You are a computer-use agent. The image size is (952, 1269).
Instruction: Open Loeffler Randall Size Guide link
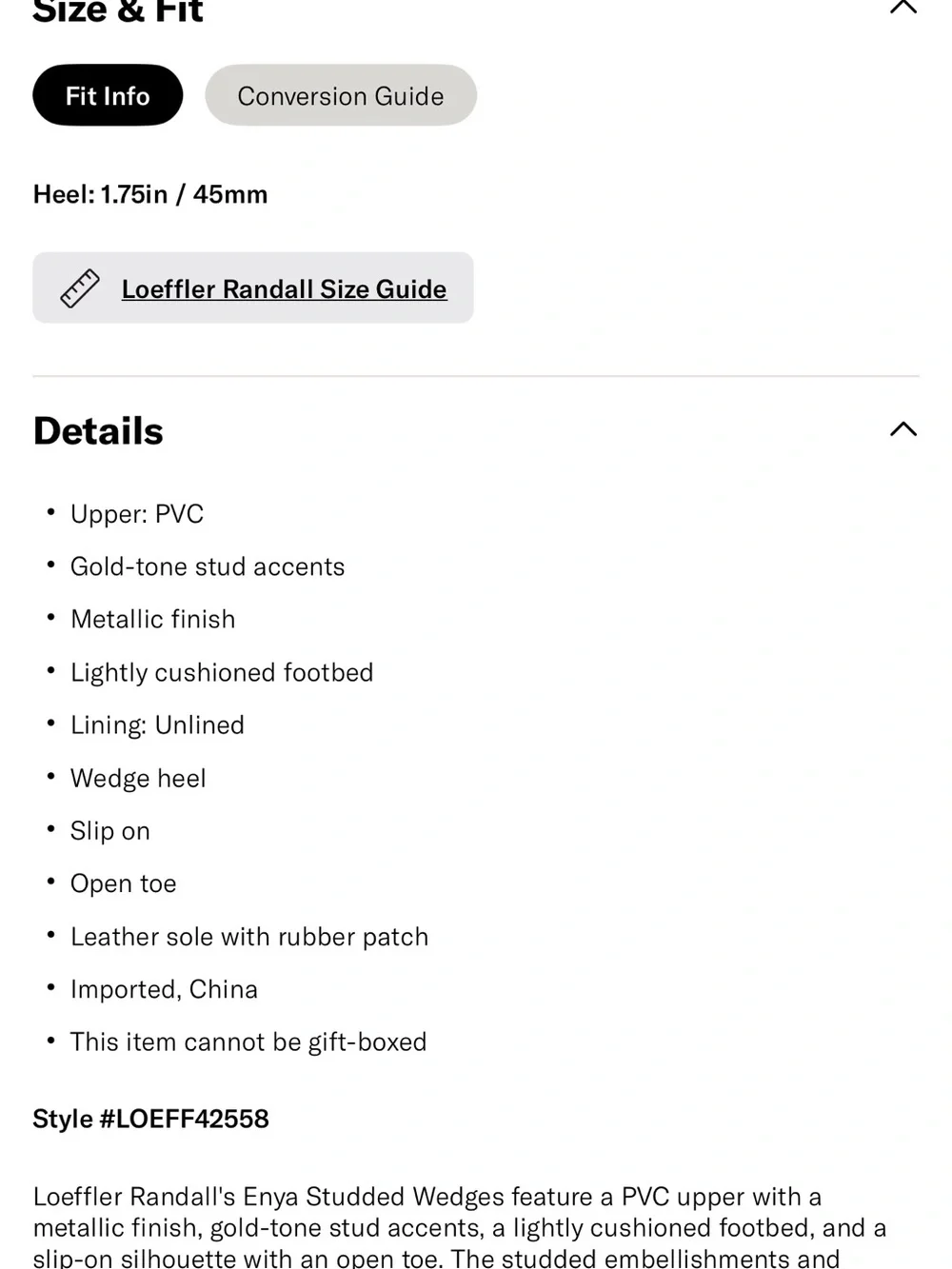point(284,288)
